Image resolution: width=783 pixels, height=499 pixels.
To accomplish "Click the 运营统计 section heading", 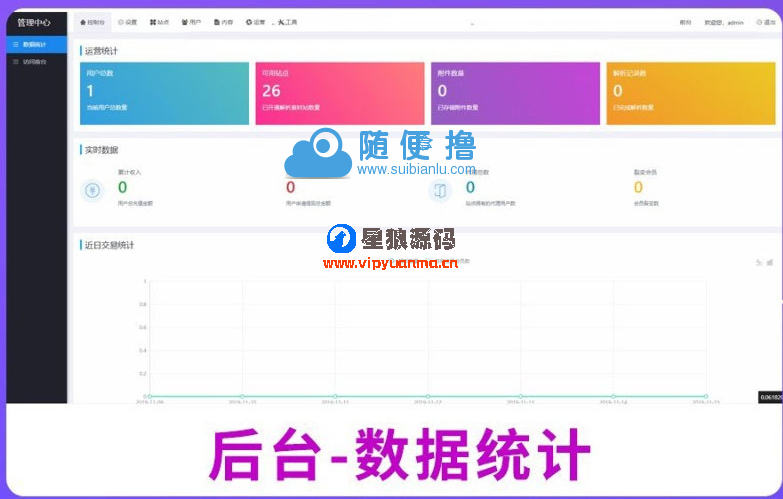I will pyautogui.click(x=101, y=51).
